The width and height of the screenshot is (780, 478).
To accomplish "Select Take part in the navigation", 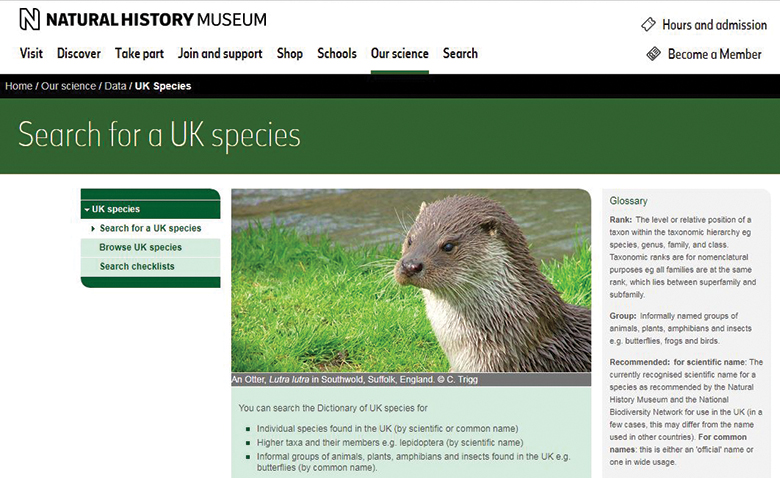I will [140, 54].
